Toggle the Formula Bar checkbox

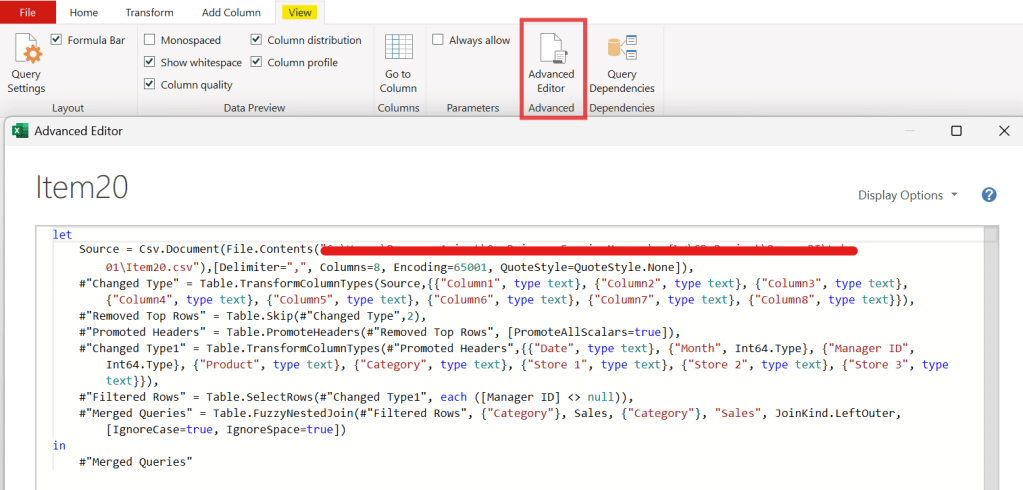pos(56,40)
